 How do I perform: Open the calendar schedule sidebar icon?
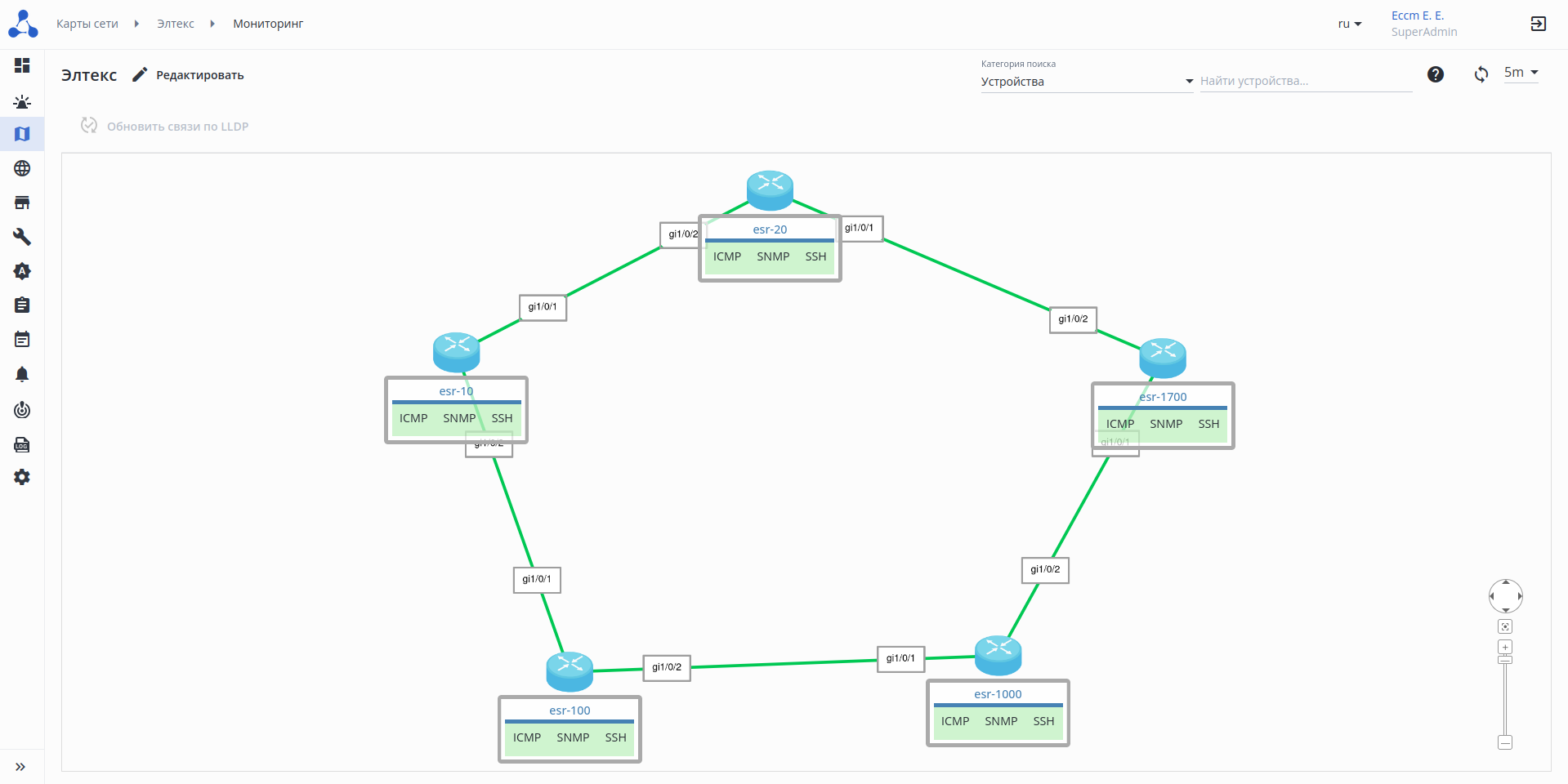[22, 339]
